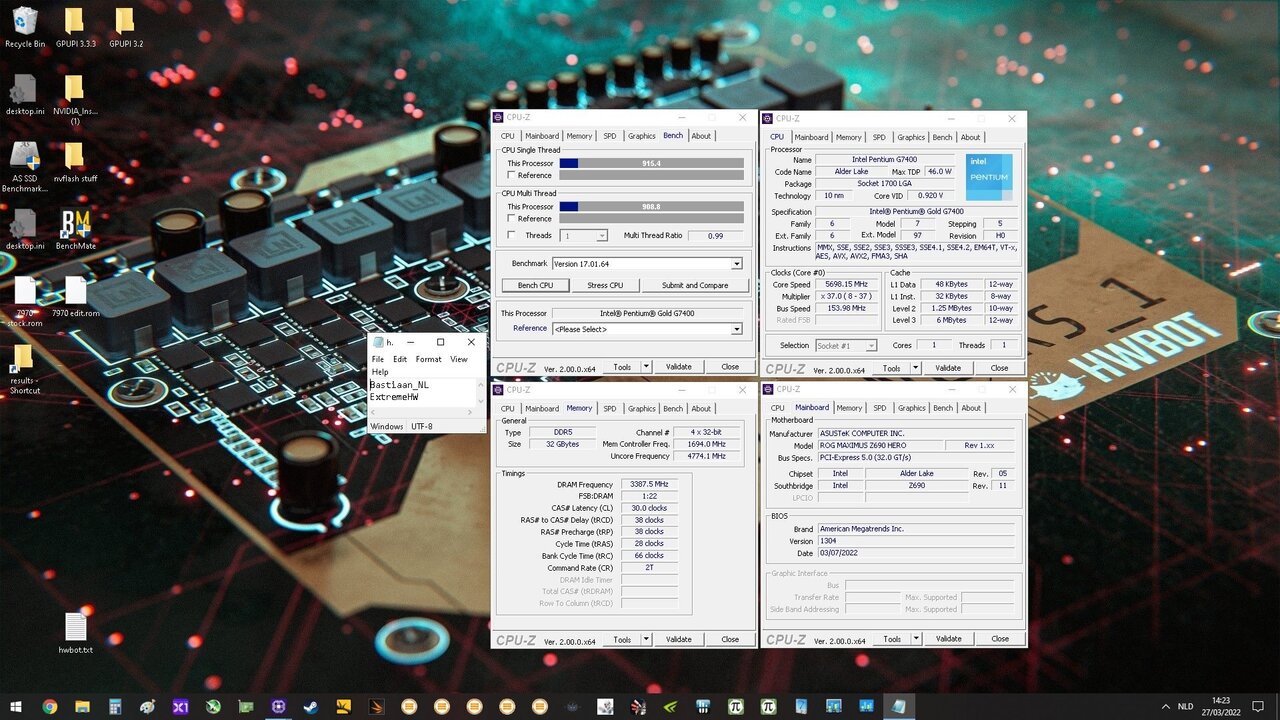Open the NVIDIA icon in the taskbar
The height and width of the screenshot is (720, 1280).
[668, 707]
